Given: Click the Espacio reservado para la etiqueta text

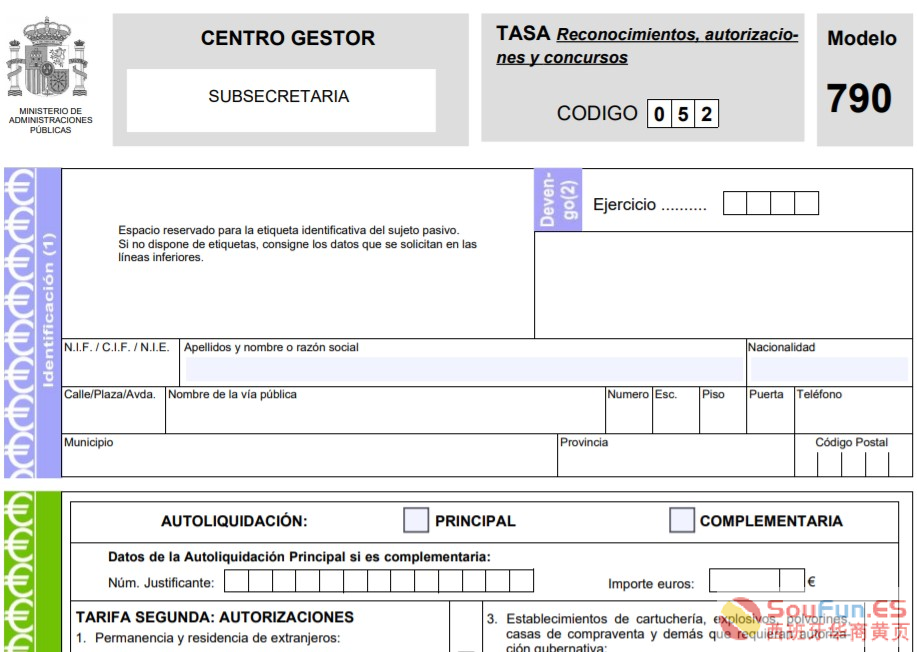Looking at the screenshot, I should tap(297, 243).
